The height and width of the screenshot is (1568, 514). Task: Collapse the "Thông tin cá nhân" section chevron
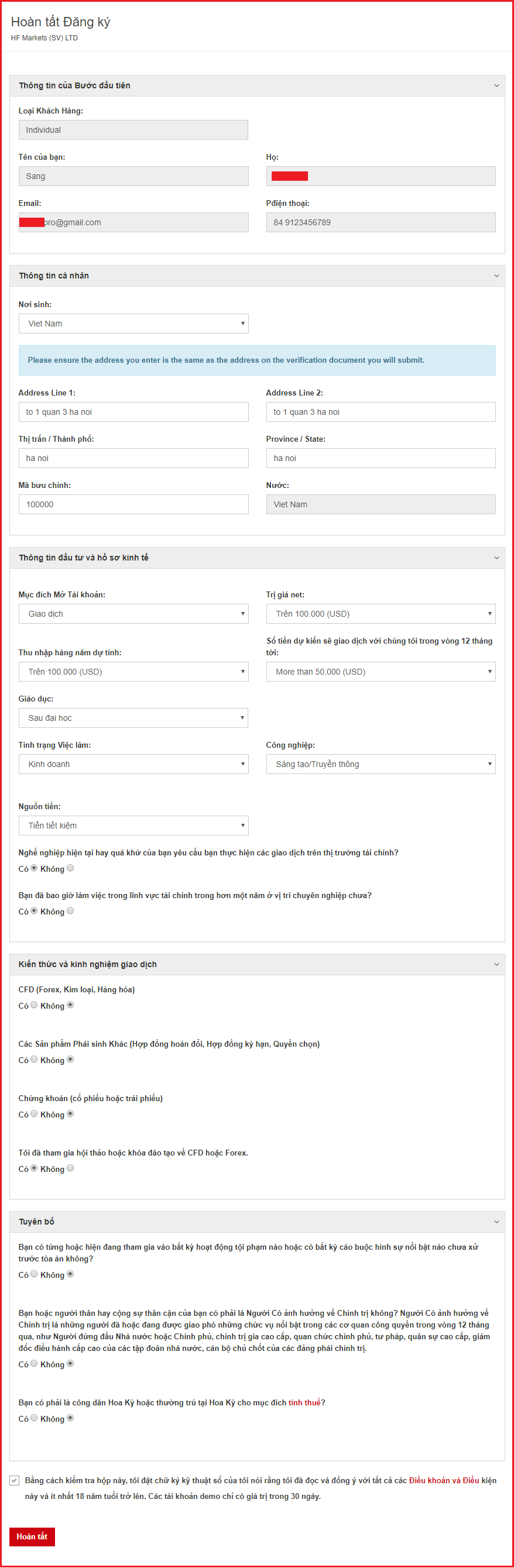[496, 276]
